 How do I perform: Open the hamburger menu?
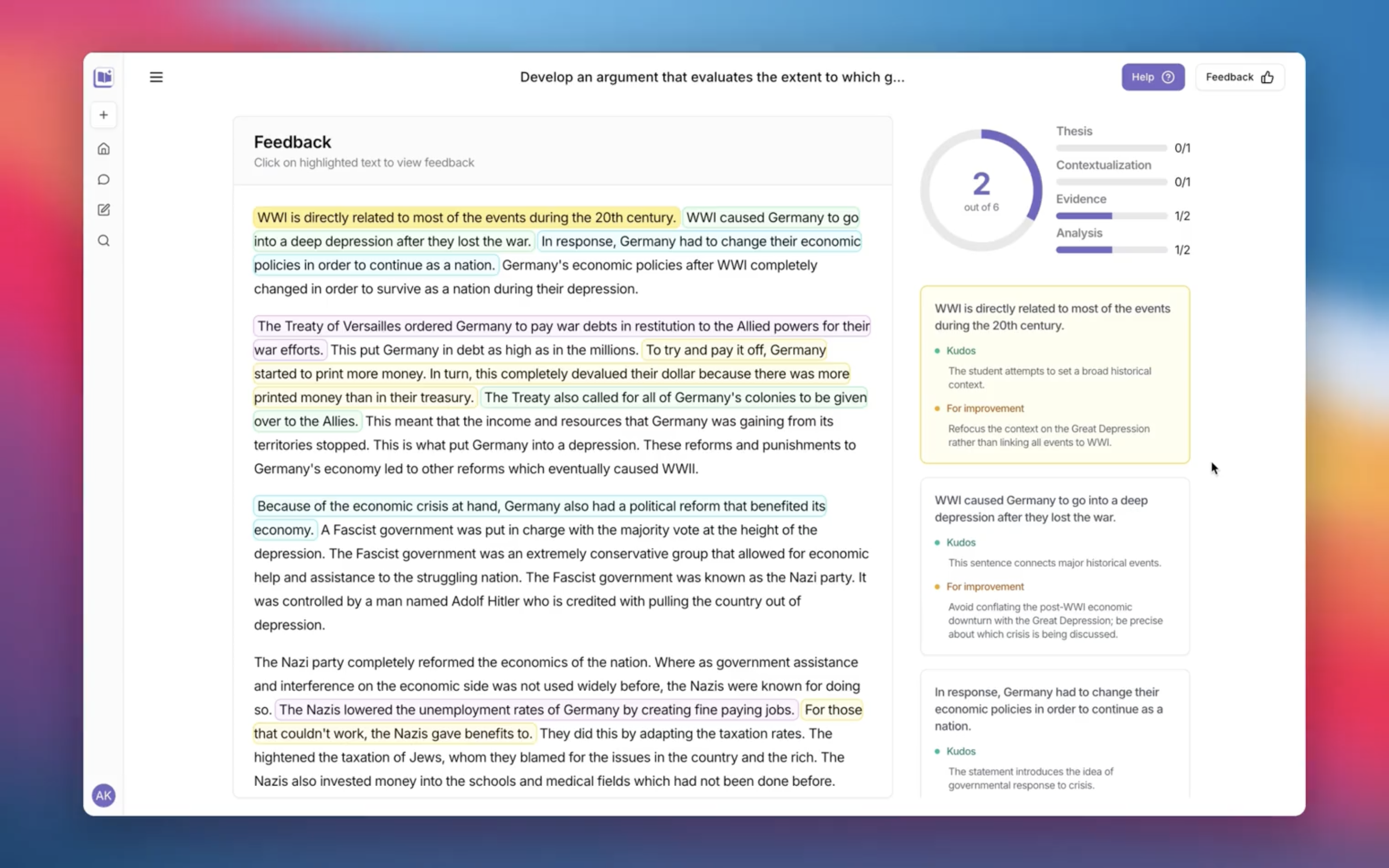point(156,77)
